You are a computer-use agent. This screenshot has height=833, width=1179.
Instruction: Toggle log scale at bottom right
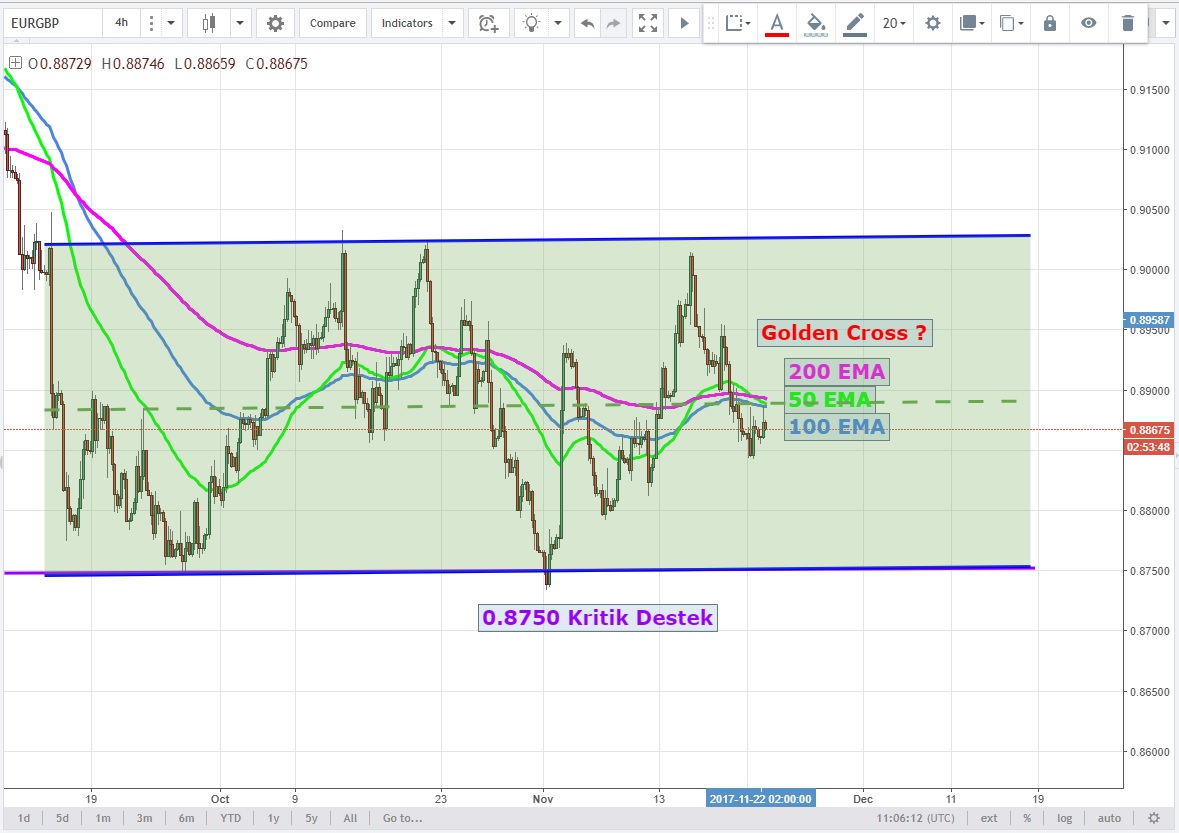point(1064,818)
